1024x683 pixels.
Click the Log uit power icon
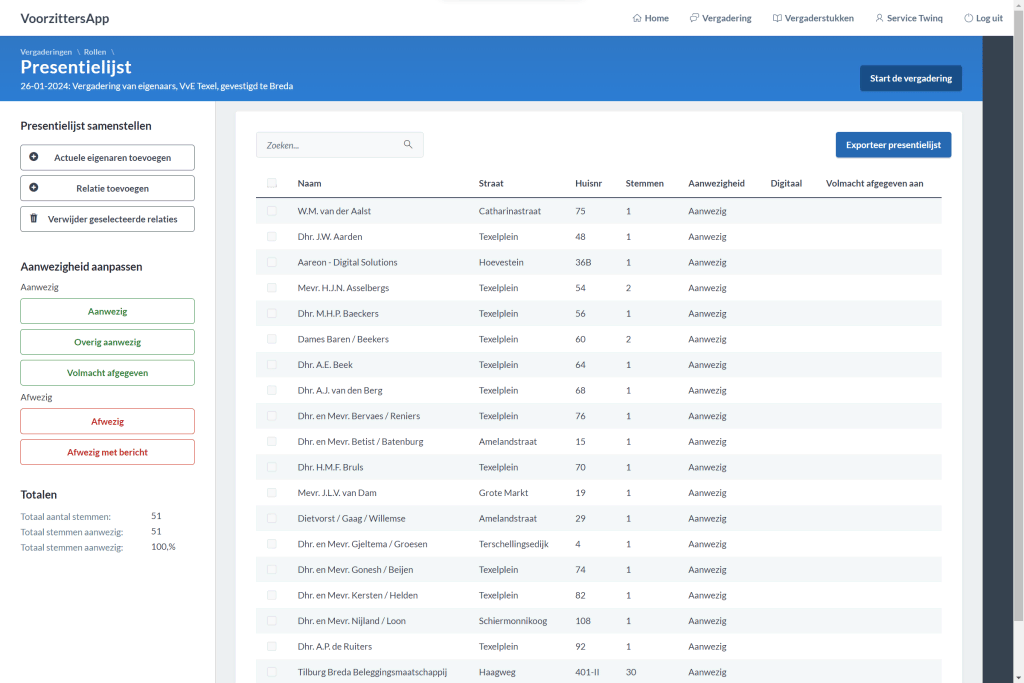click(968, 18)
